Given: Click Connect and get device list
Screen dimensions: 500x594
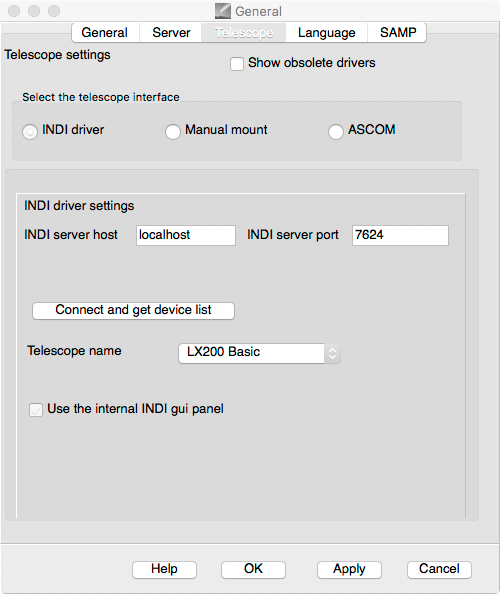Looking at the screenshot, I should (x=133, y=310).
